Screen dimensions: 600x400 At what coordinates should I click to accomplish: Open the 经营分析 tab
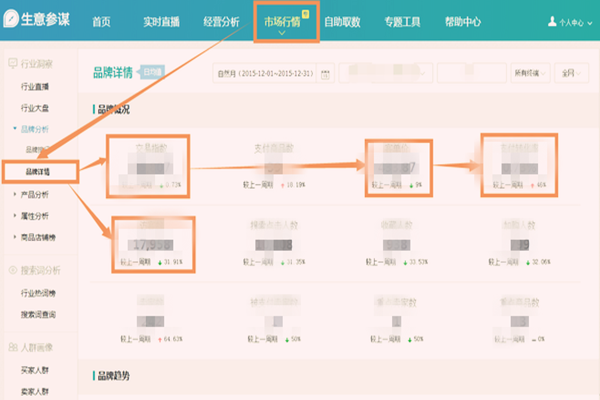[x=221, y=22]
